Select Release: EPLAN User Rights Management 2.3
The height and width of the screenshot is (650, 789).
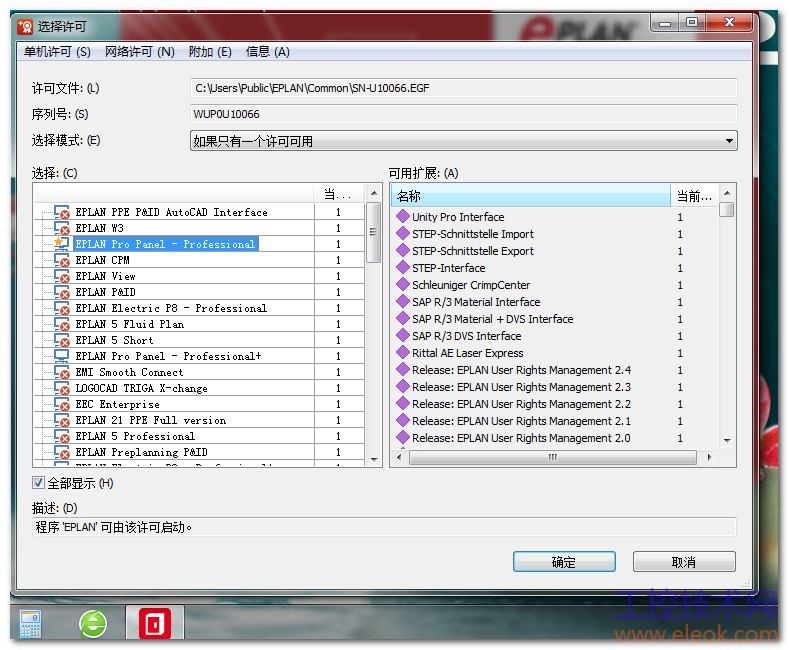(x=521, y=387)
